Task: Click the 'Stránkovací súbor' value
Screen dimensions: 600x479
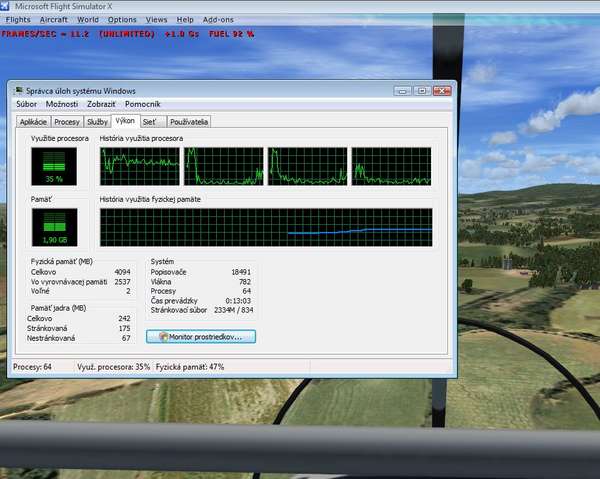Action: [x=233, y=310]
